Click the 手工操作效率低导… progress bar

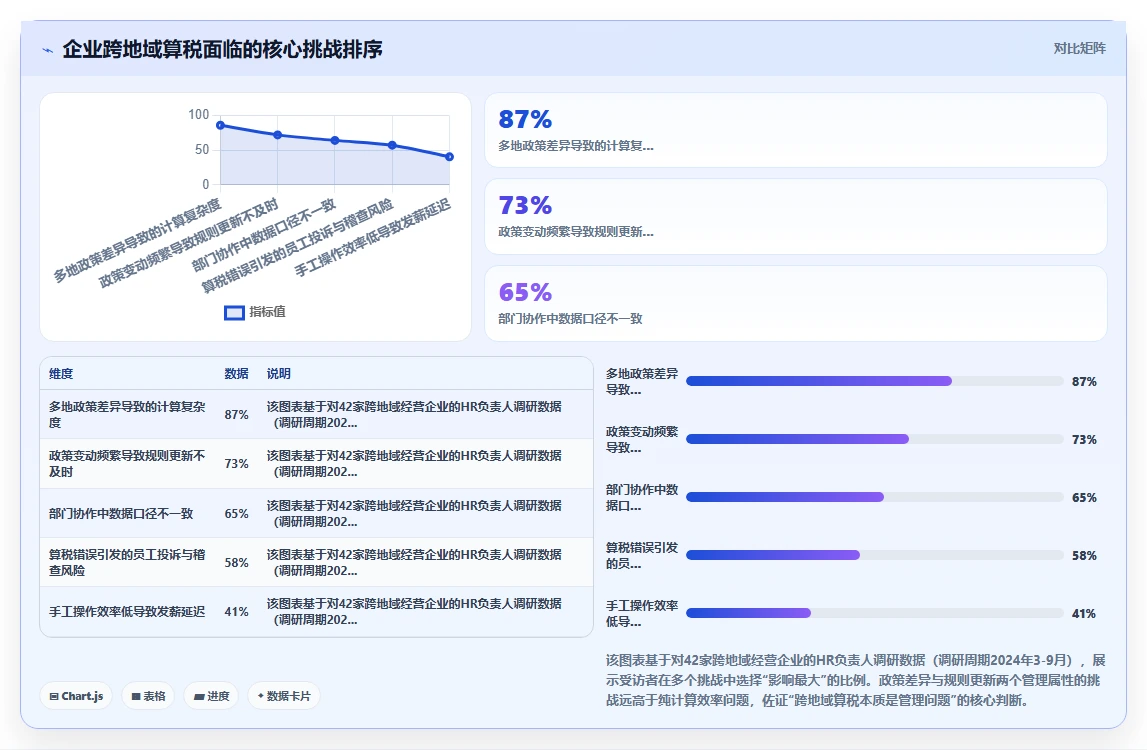(874, 613)
